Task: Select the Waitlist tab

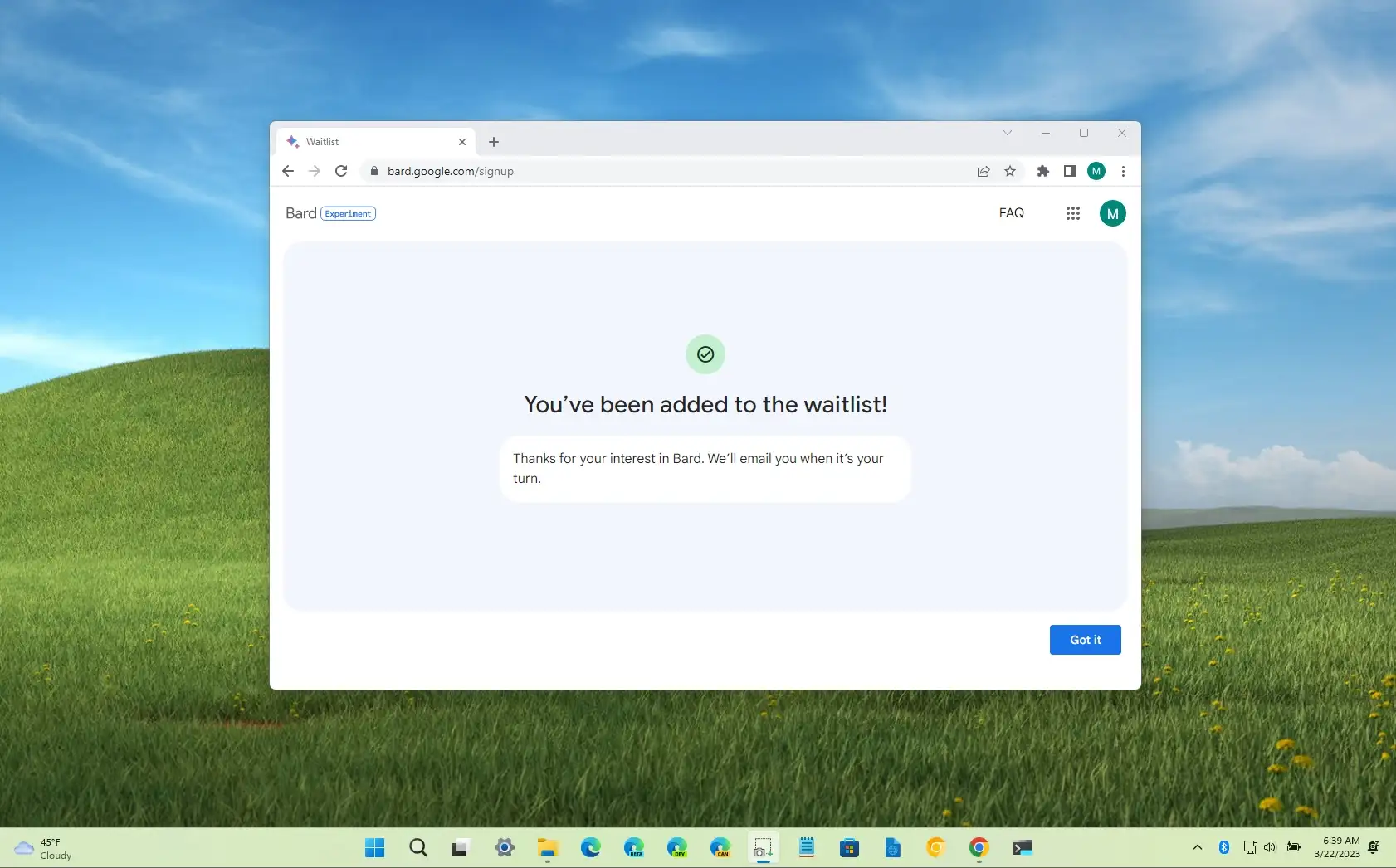Action: point(376,142)
